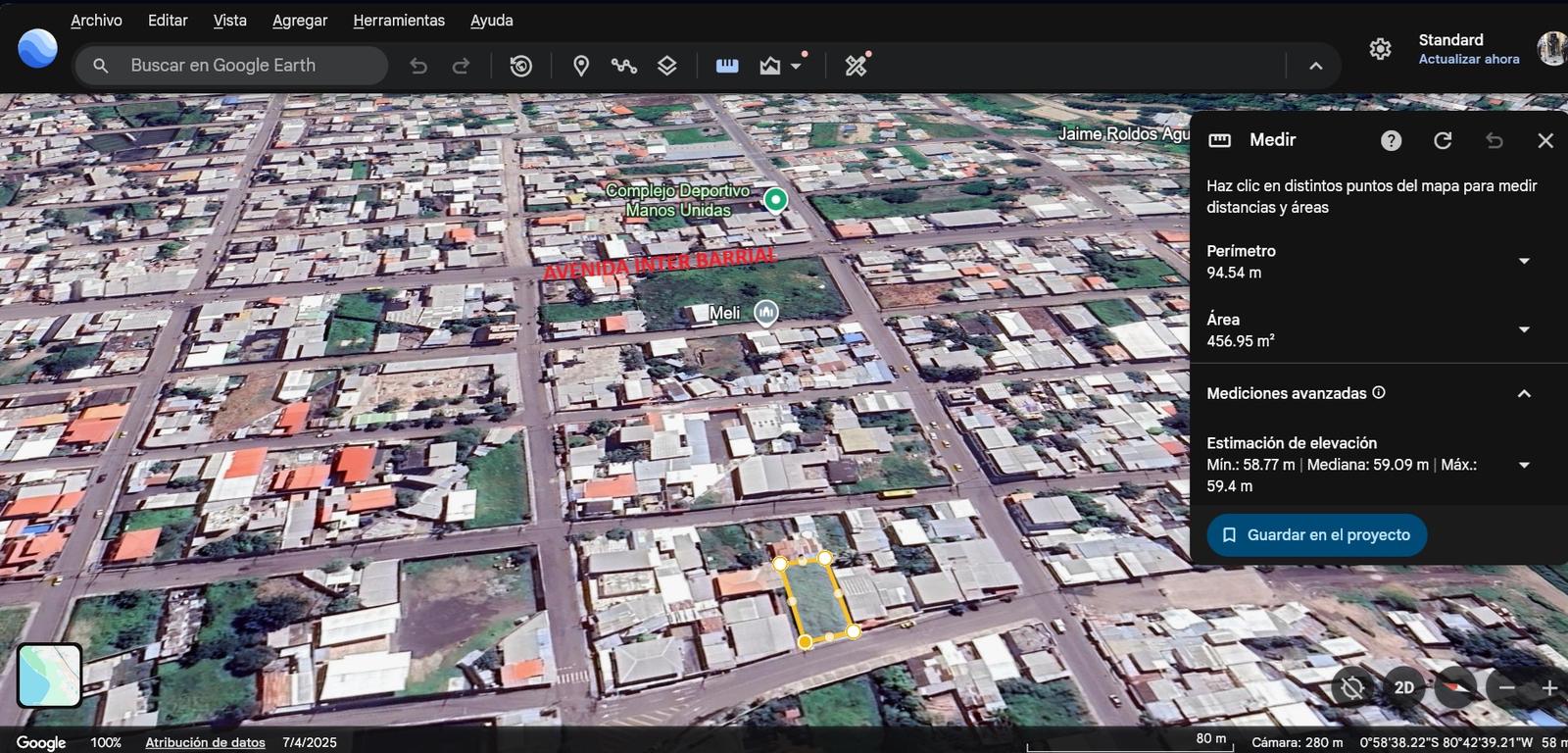Screen dimensions: 1568x753
Task: Click the Google Earth logo icon
Action: 37,48
